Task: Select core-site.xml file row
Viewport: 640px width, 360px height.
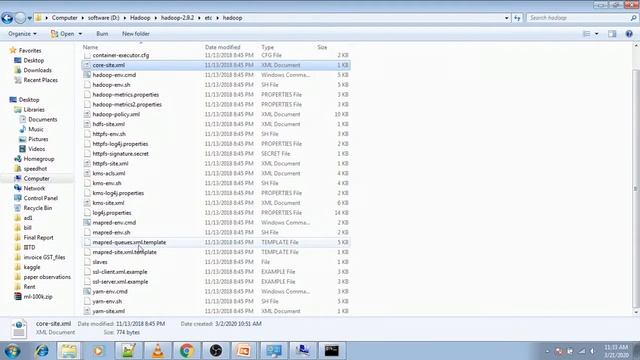Action: coord(216,65)
